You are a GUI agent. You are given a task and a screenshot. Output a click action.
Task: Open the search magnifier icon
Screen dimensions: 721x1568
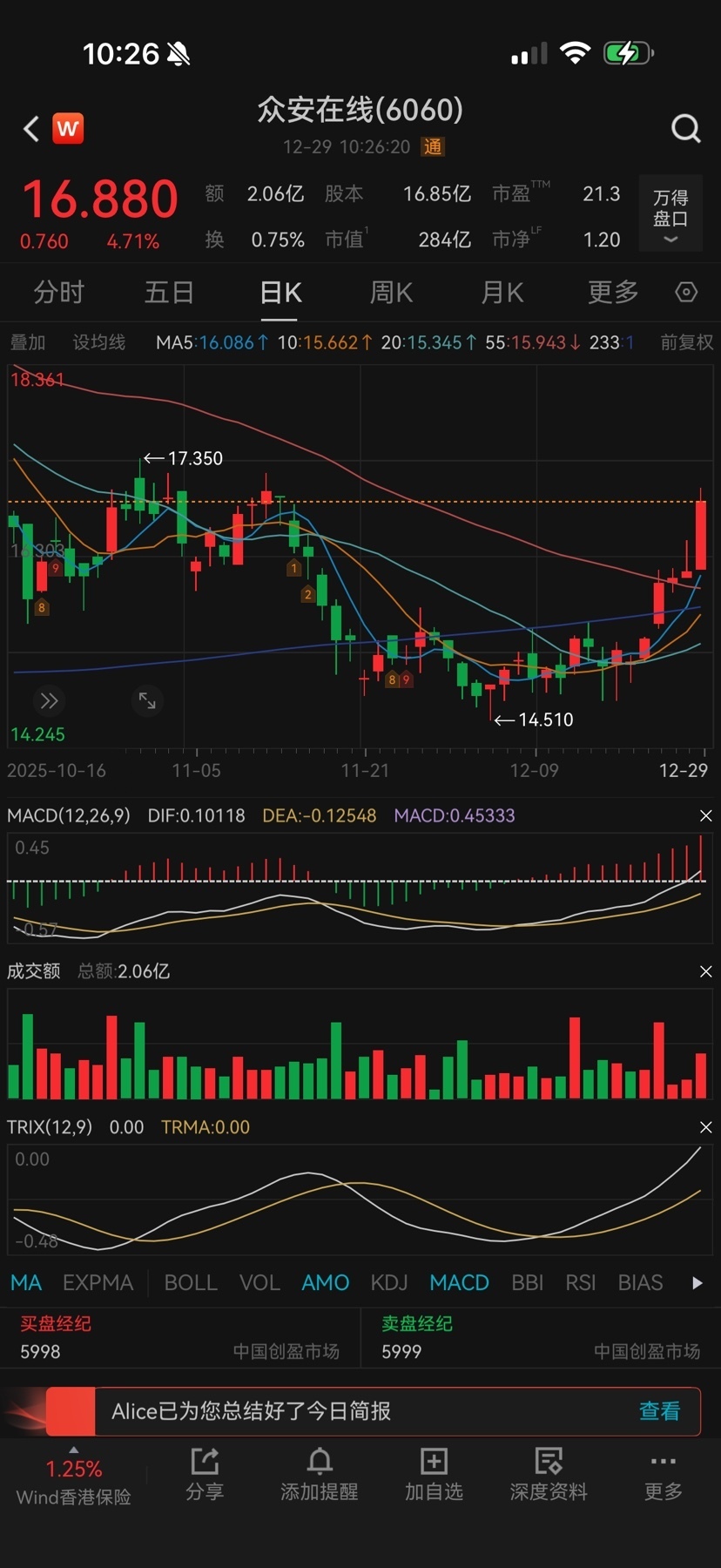[x=685, y=129]
